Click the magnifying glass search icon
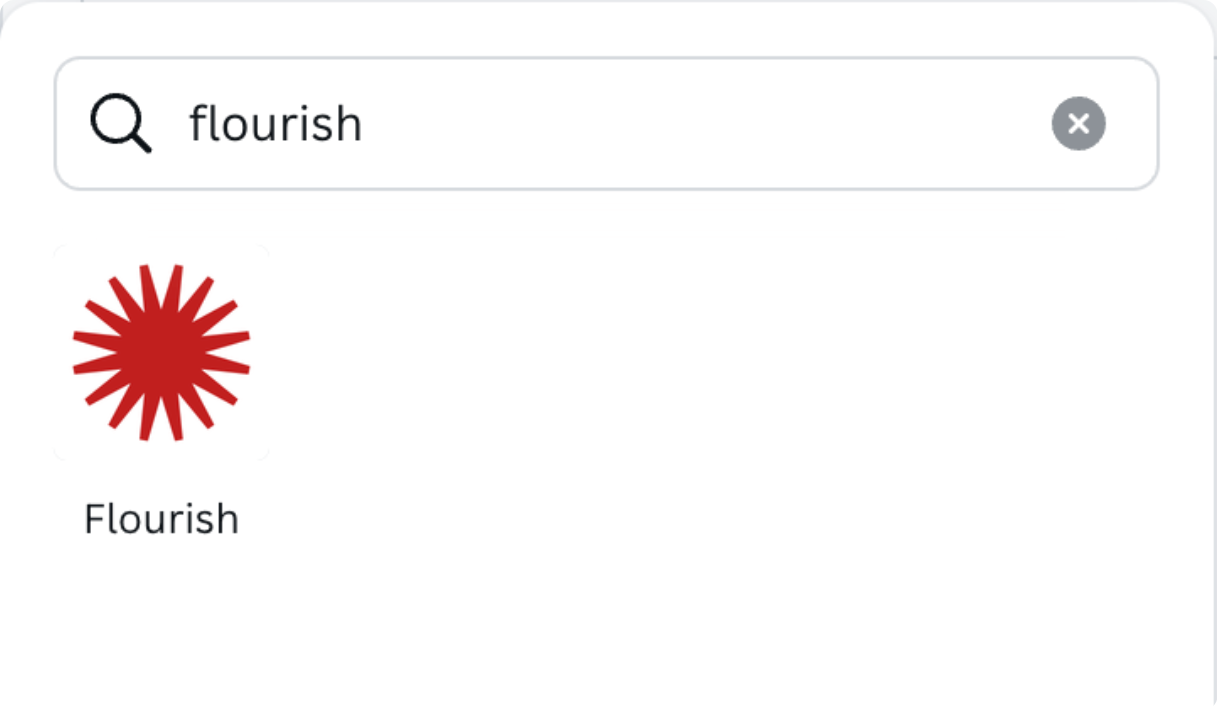This screenshot has width=1221, height=713. coord(121,125)
